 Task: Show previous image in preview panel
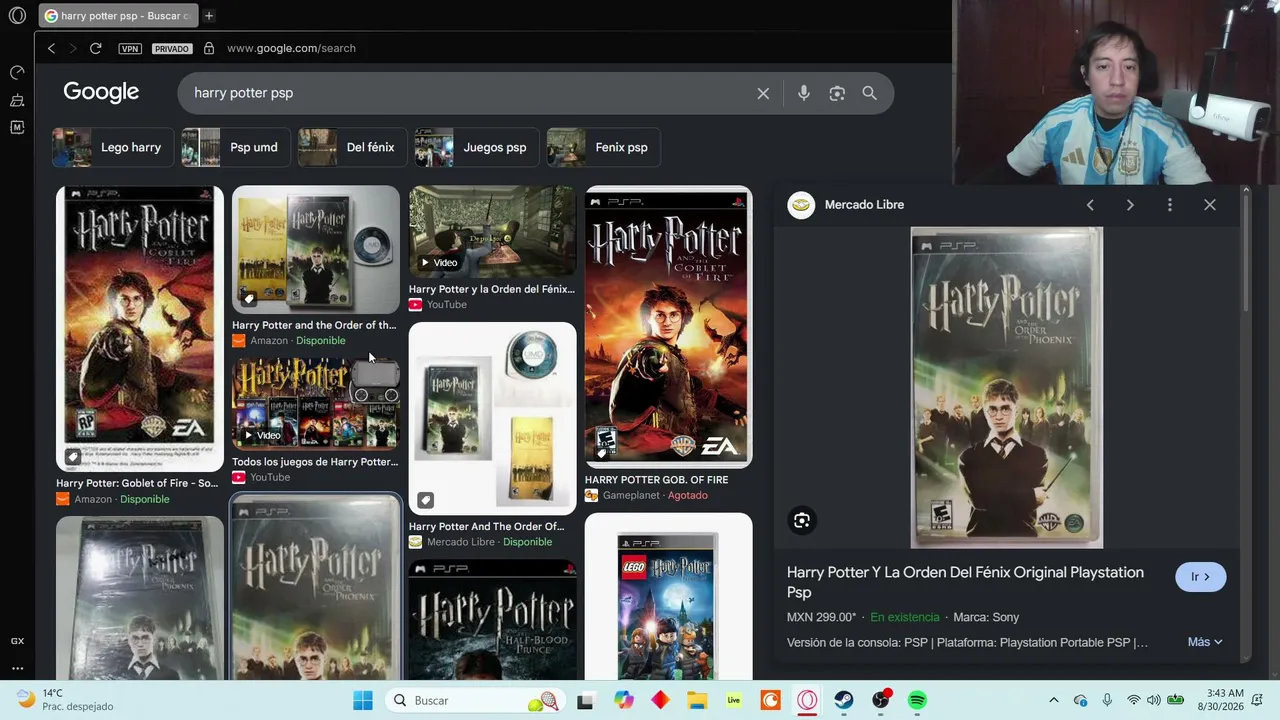pos(1090,205)
